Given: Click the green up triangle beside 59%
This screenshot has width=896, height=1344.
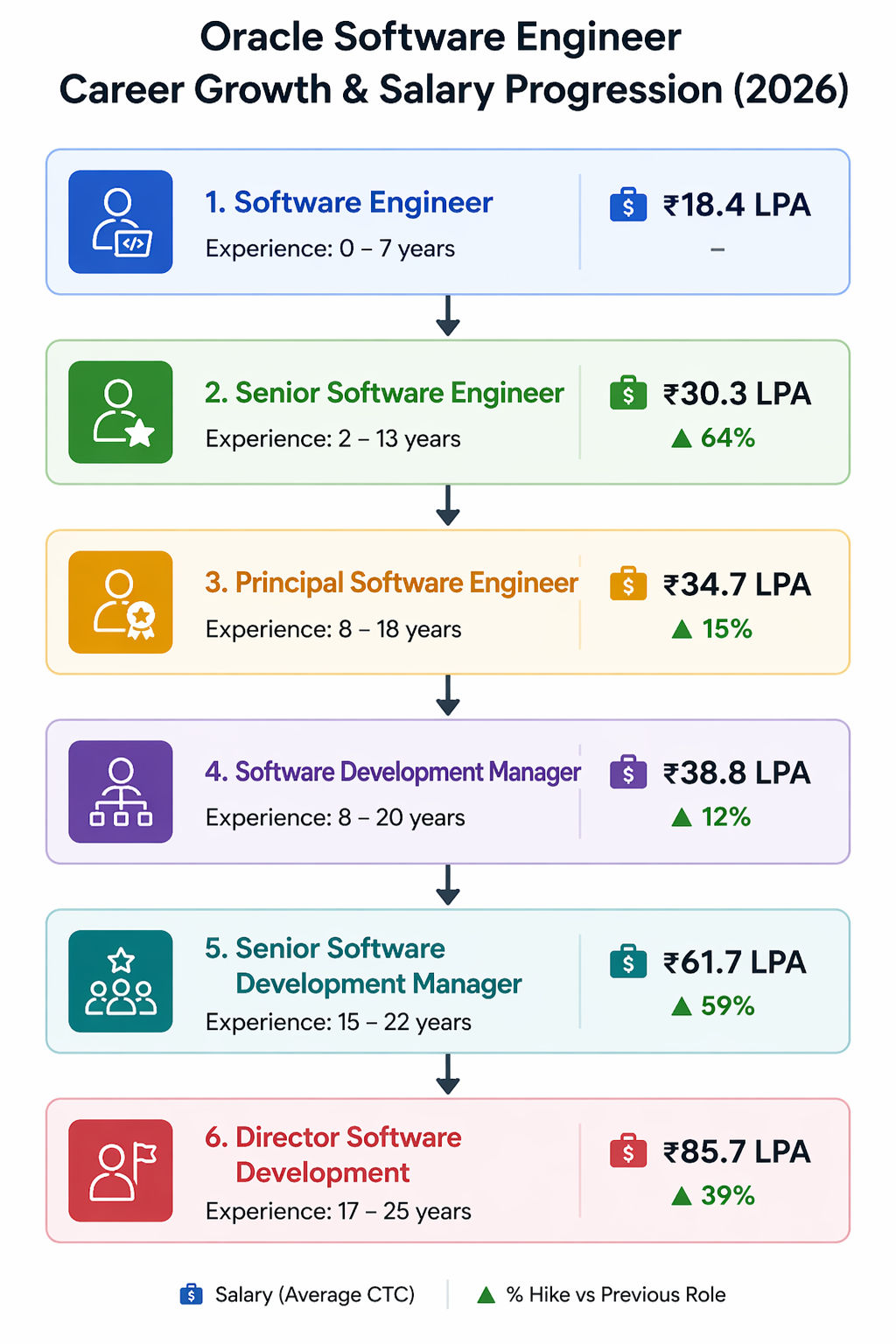Looking at the screenshot, I should coord(682,1006).
